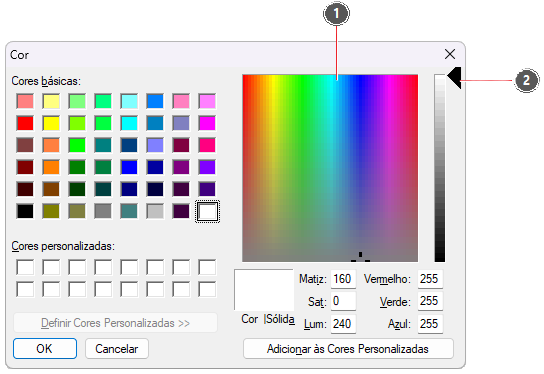544x374 pixels.
Task: Select the pure yellow basic color
Action: pos(51,123)
